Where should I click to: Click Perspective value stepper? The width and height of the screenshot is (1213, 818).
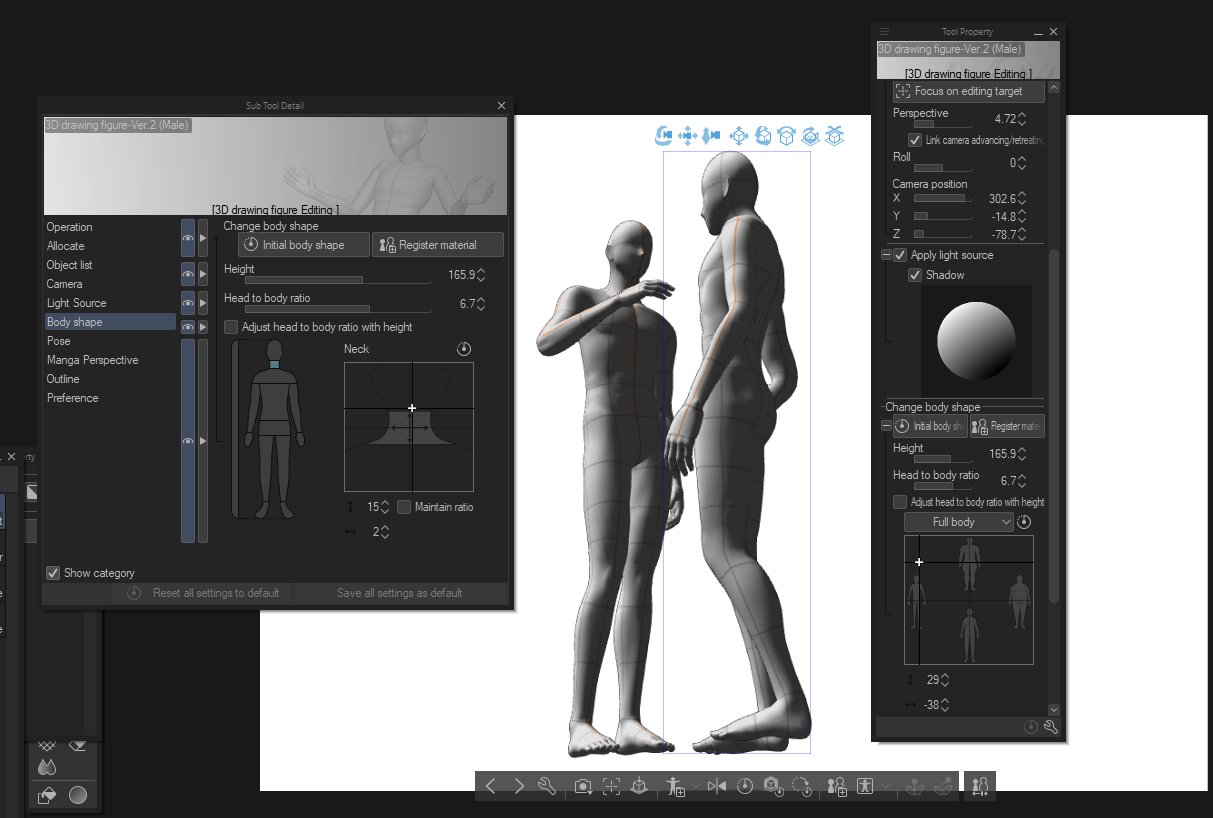click(1022, 119)
